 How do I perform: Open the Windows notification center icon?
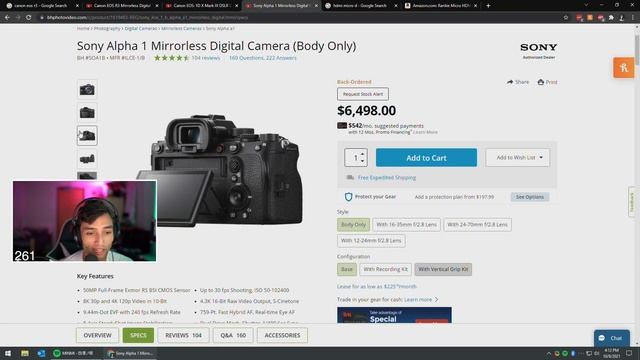(x=629, y=353)
